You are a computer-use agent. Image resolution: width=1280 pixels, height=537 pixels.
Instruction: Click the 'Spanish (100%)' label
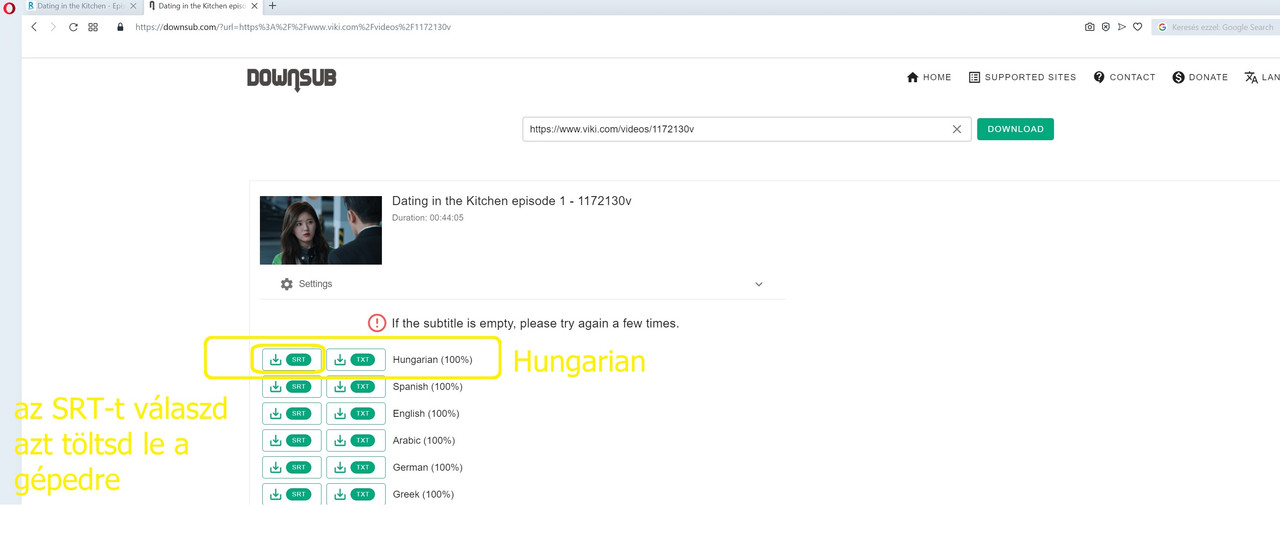point(428,387)
